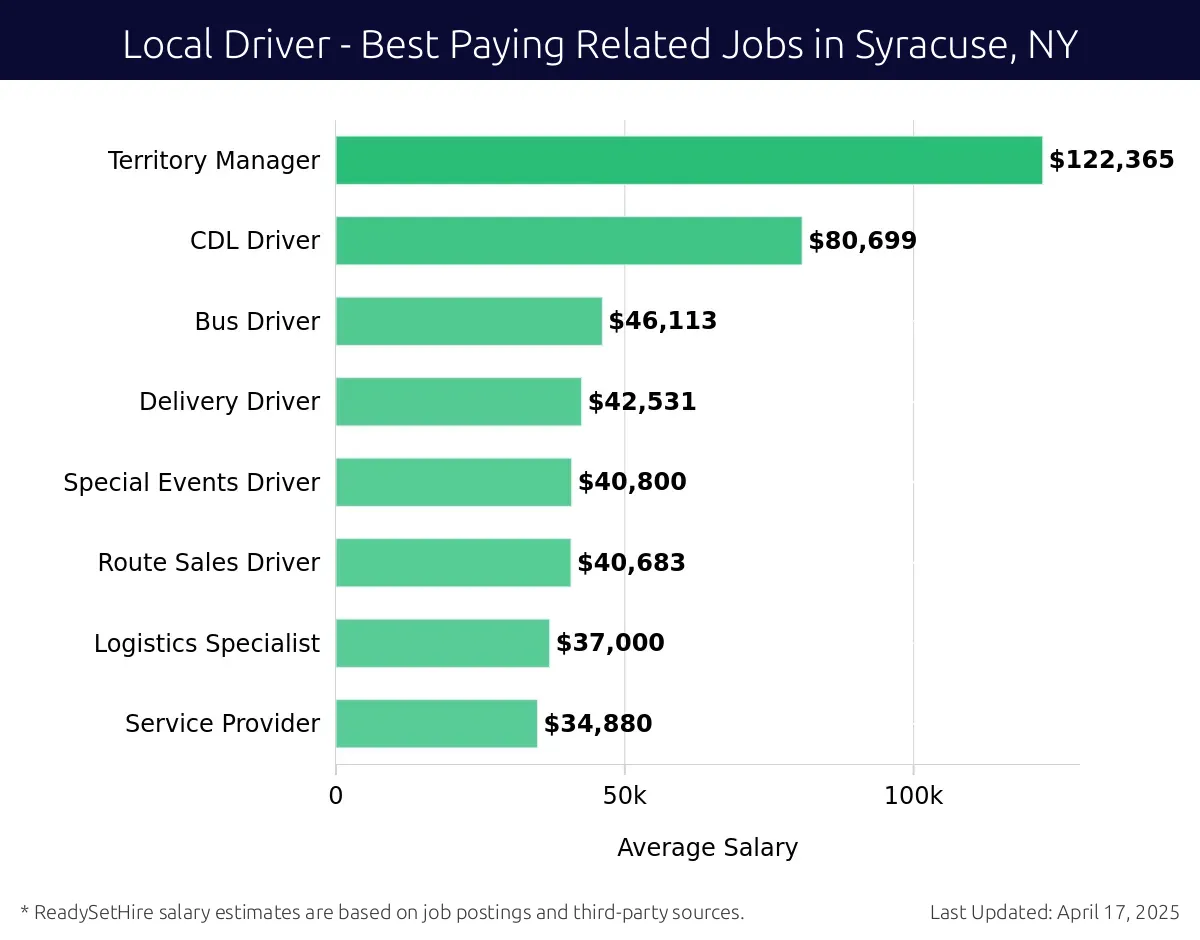Select the 'Special Events Driver' label
The height and width of the screenshot is (940, 1200).
[192, 483]
